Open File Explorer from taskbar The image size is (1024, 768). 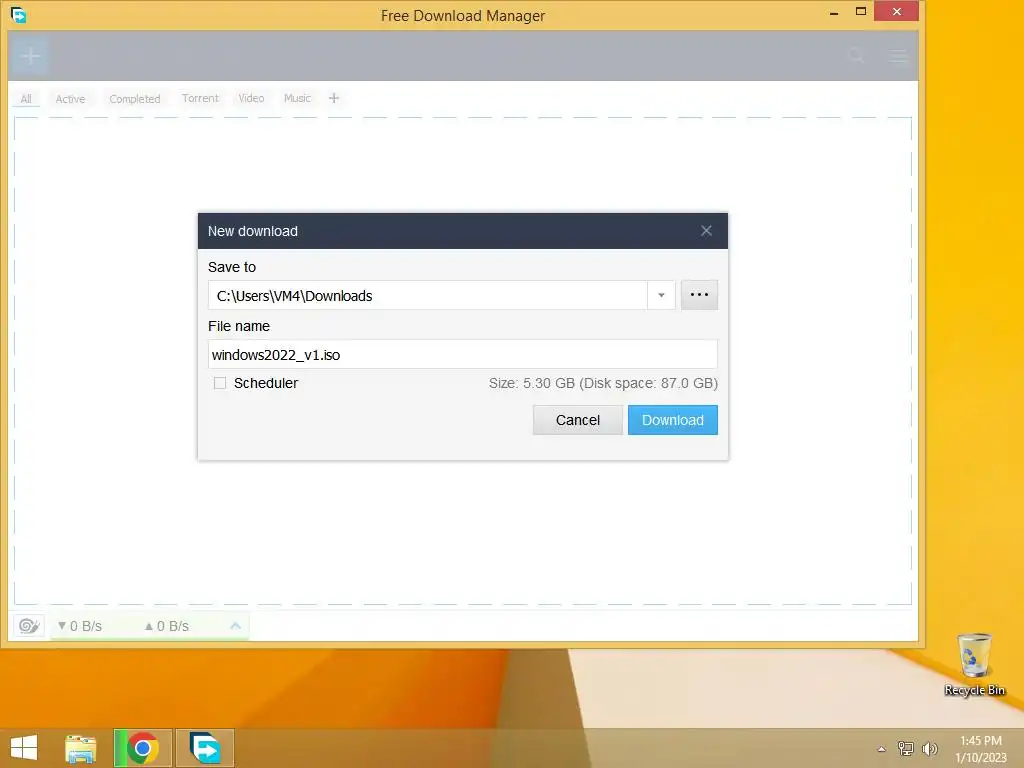click(x=80, y=748)
